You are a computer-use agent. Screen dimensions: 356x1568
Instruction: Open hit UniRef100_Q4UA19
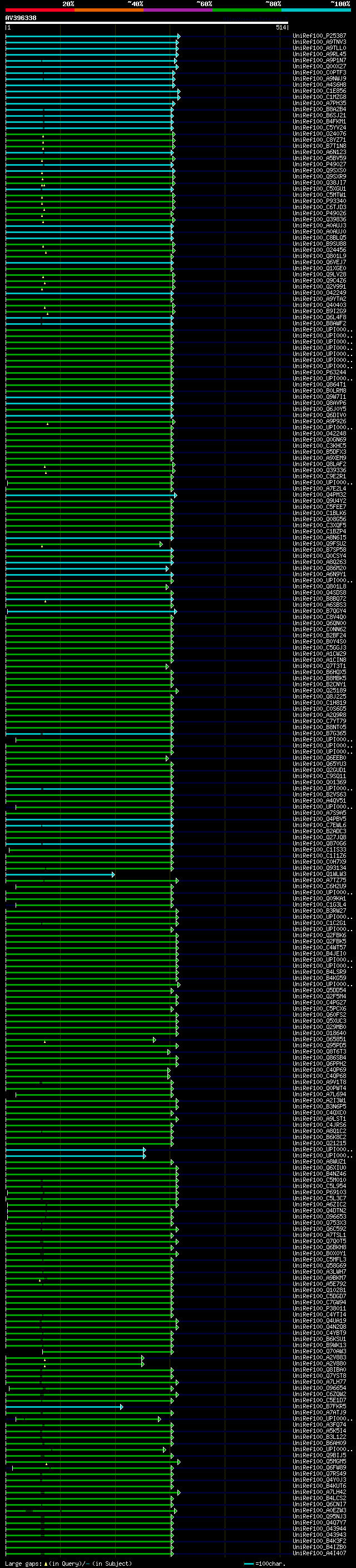point(319,1321)
